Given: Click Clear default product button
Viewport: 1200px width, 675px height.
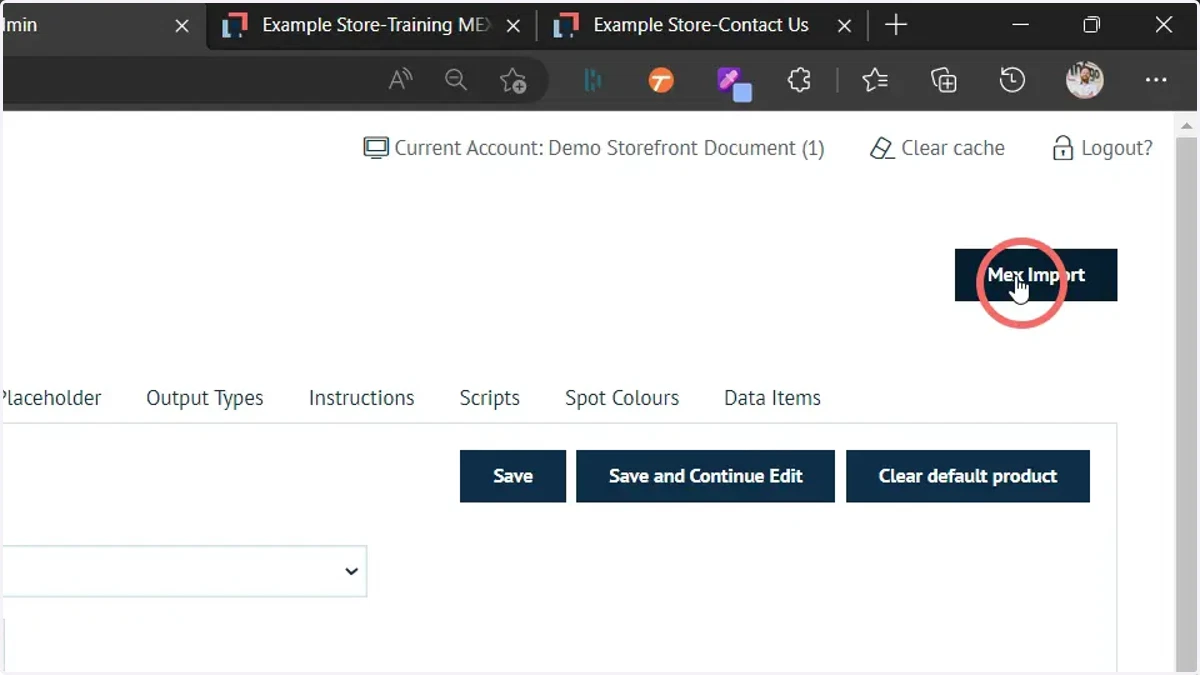Looking at the screenshot, I should coord(968,476).
